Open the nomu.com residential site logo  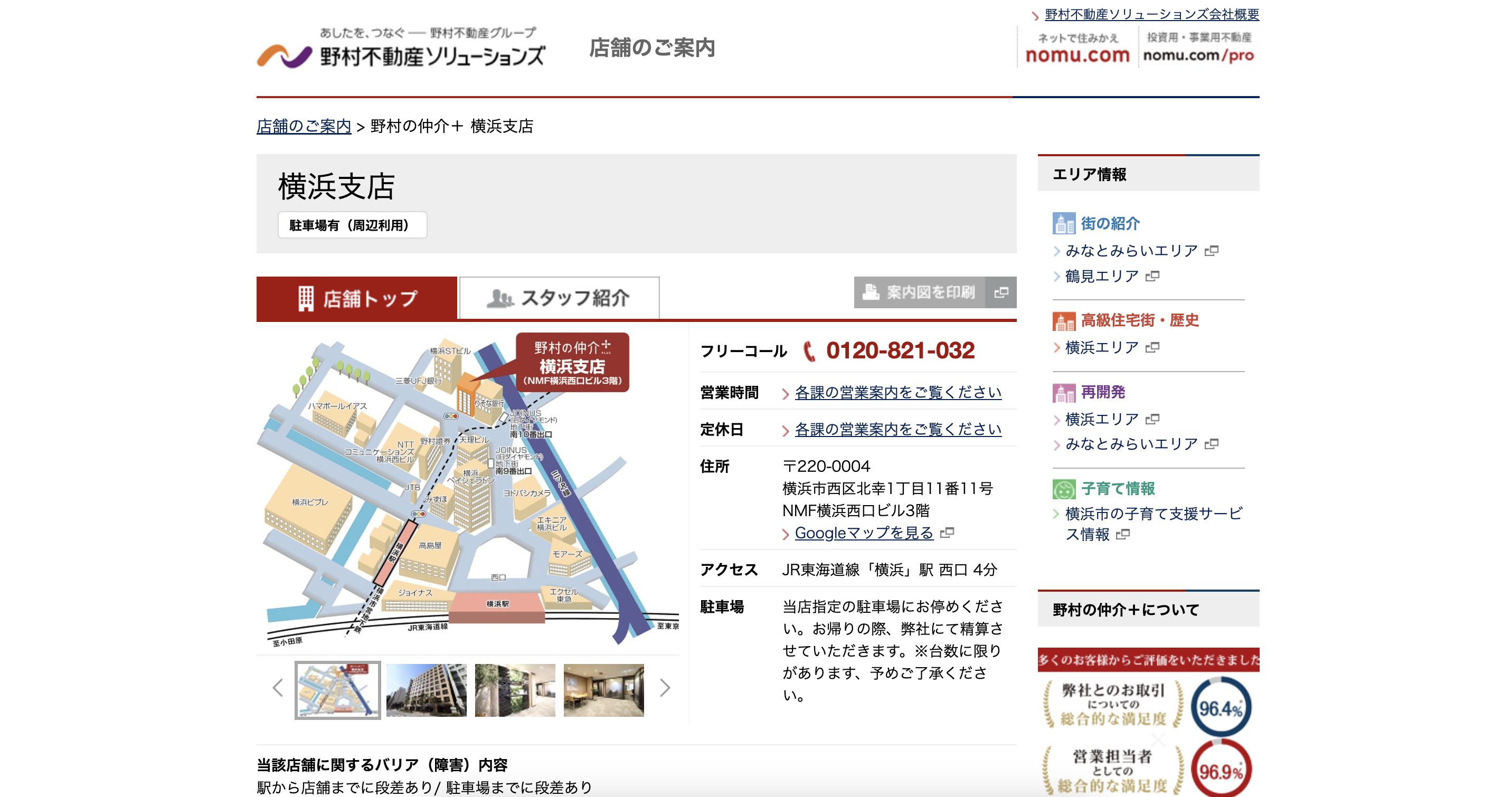pos(1077,48)
